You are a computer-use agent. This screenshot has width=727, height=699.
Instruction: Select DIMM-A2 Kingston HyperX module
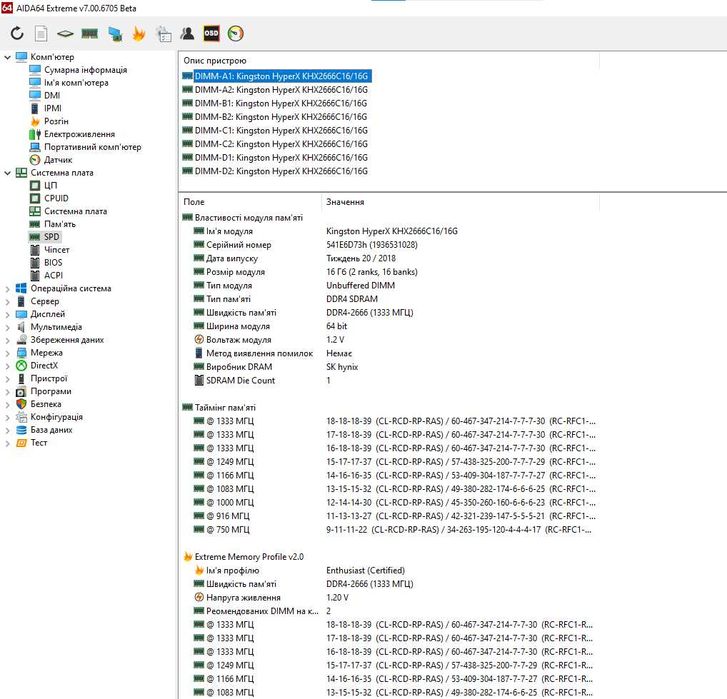click(281, 90)
